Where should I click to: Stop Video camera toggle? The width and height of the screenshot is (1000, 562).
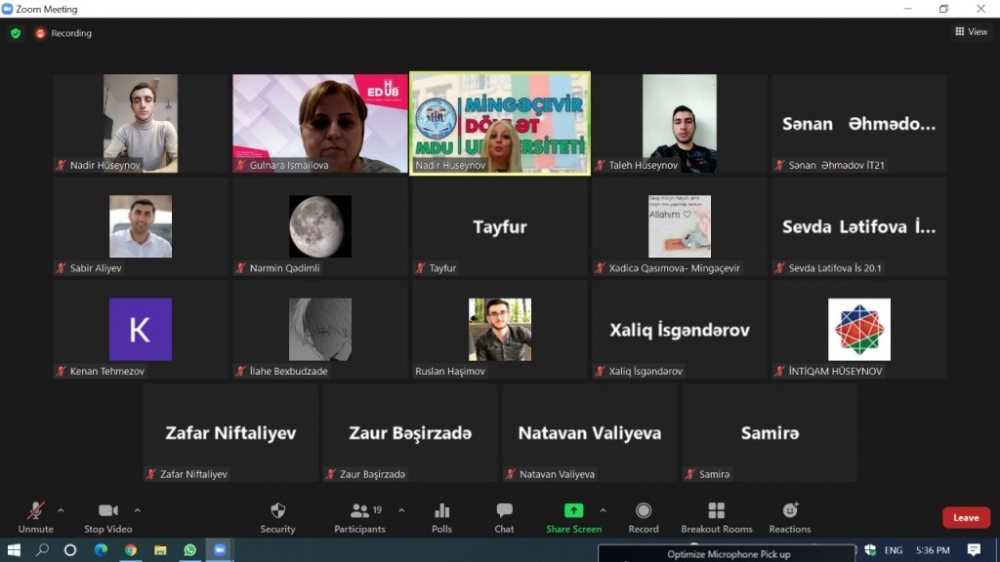[108, 516]
